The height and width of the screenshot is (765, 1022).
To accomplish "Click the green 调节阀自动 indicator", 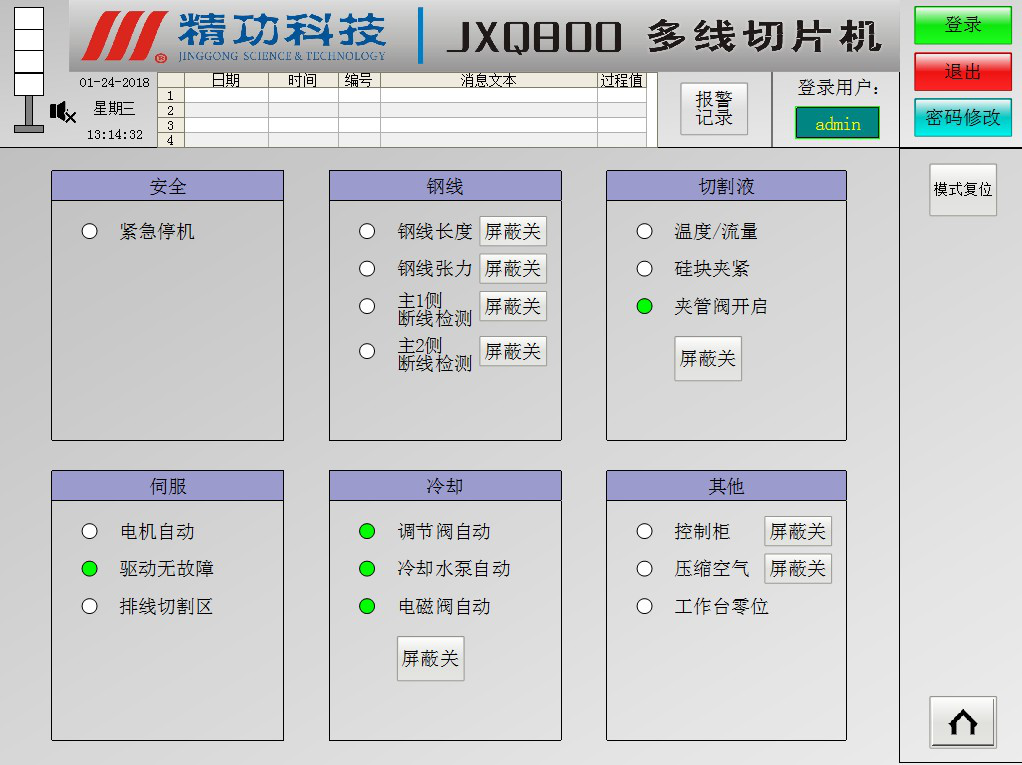I will click(x=367, y=532).
